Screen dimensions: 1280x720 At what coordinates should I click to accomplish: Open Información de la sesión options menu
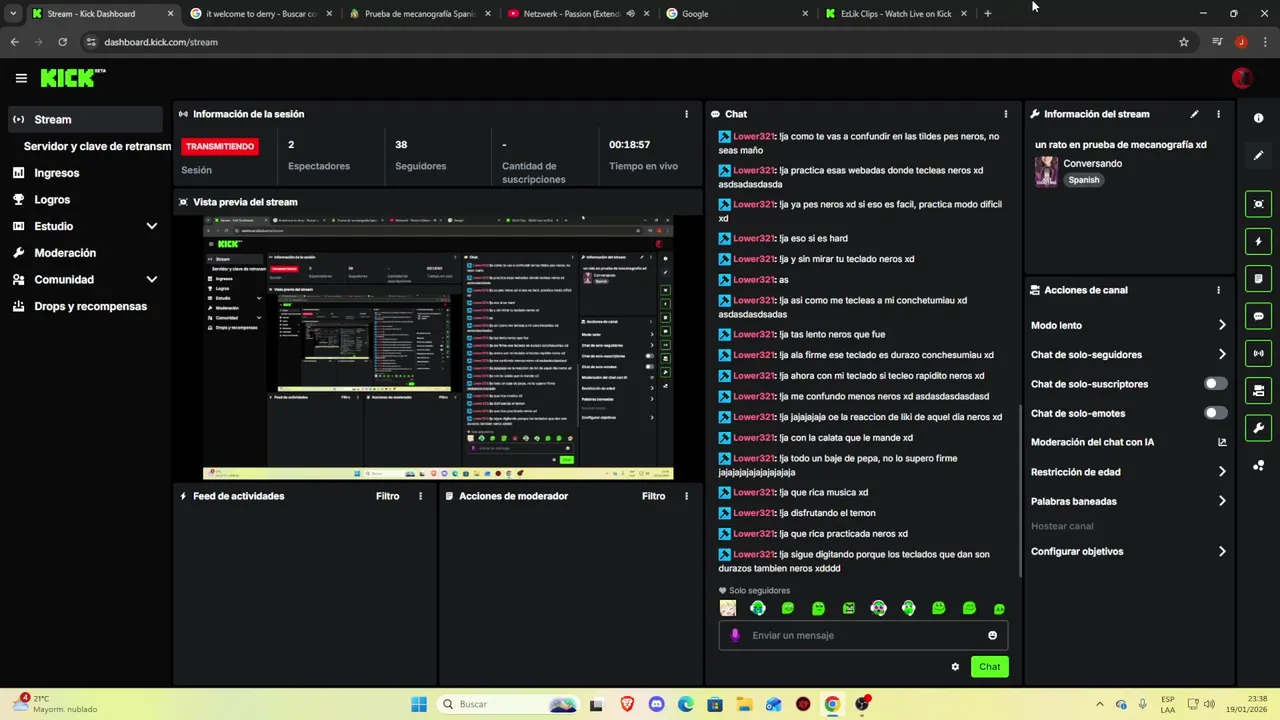pyautogui.click(x=686, y=114)
